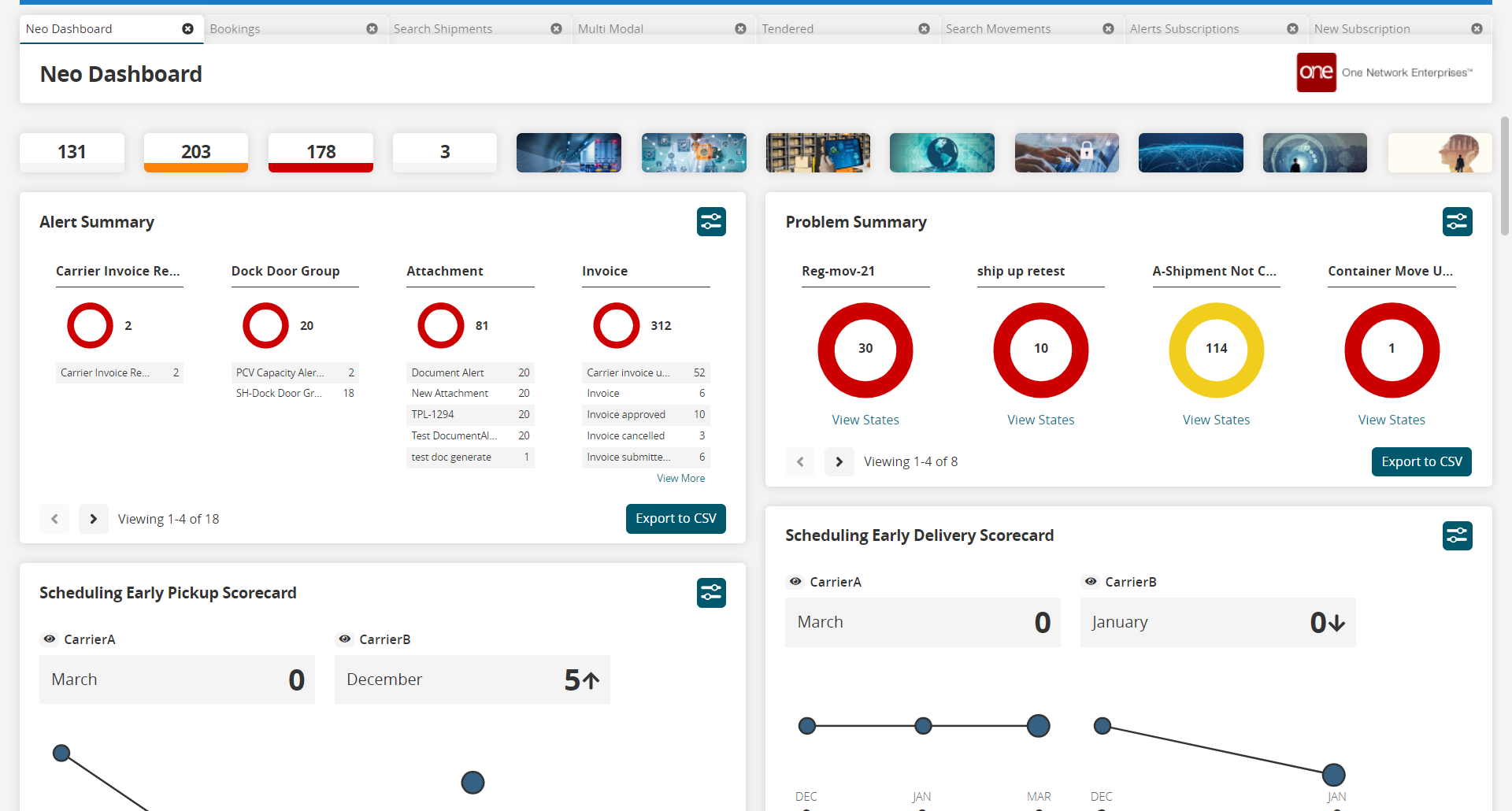Viewport: 1512px width, 811px height.
Task: Toggle CarrierA visibility in Early Pickup Scorecard
Action: pos(50,639)
